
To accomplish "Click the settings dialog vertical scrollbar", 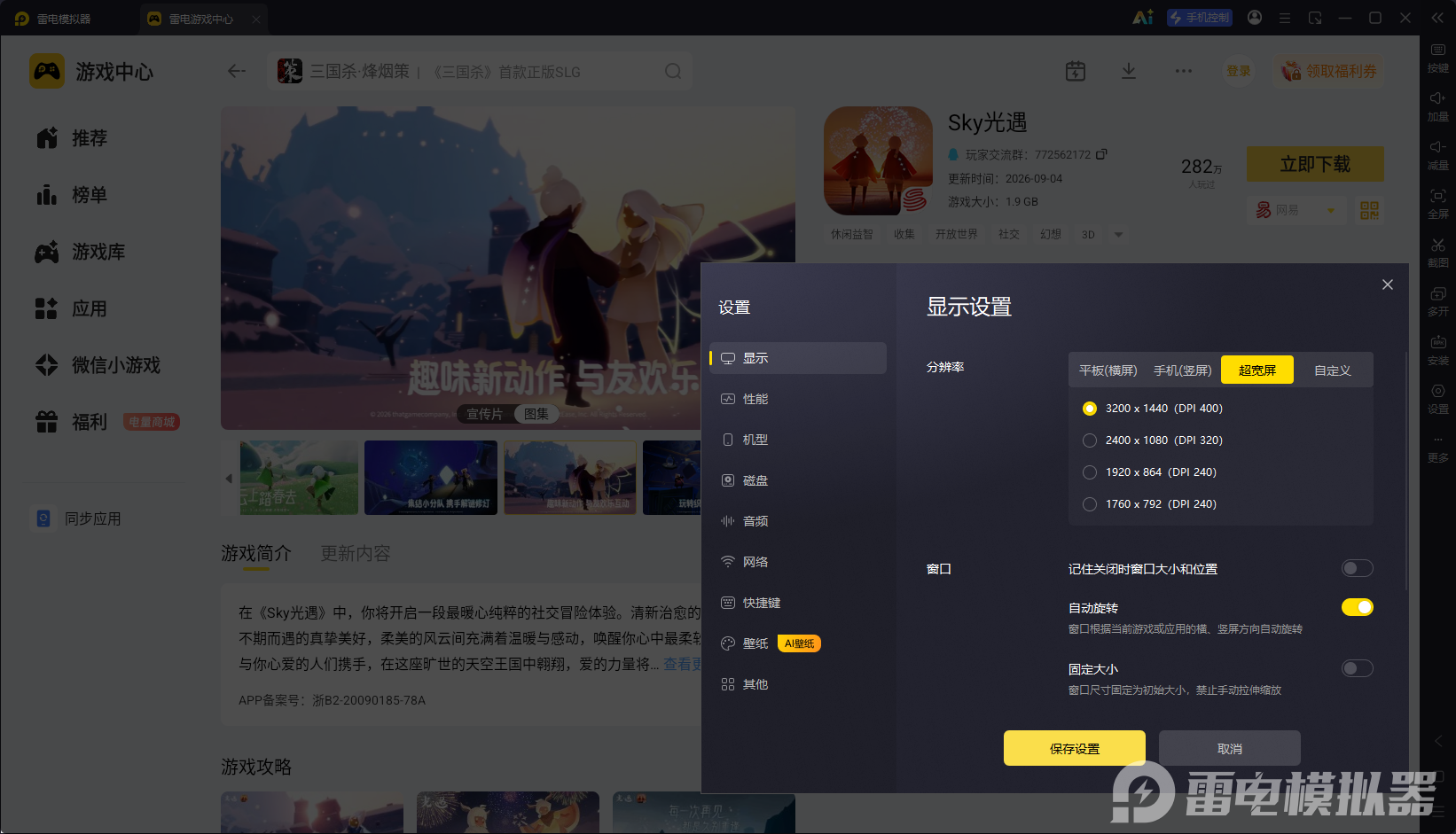I will [x=1406, y=470].
